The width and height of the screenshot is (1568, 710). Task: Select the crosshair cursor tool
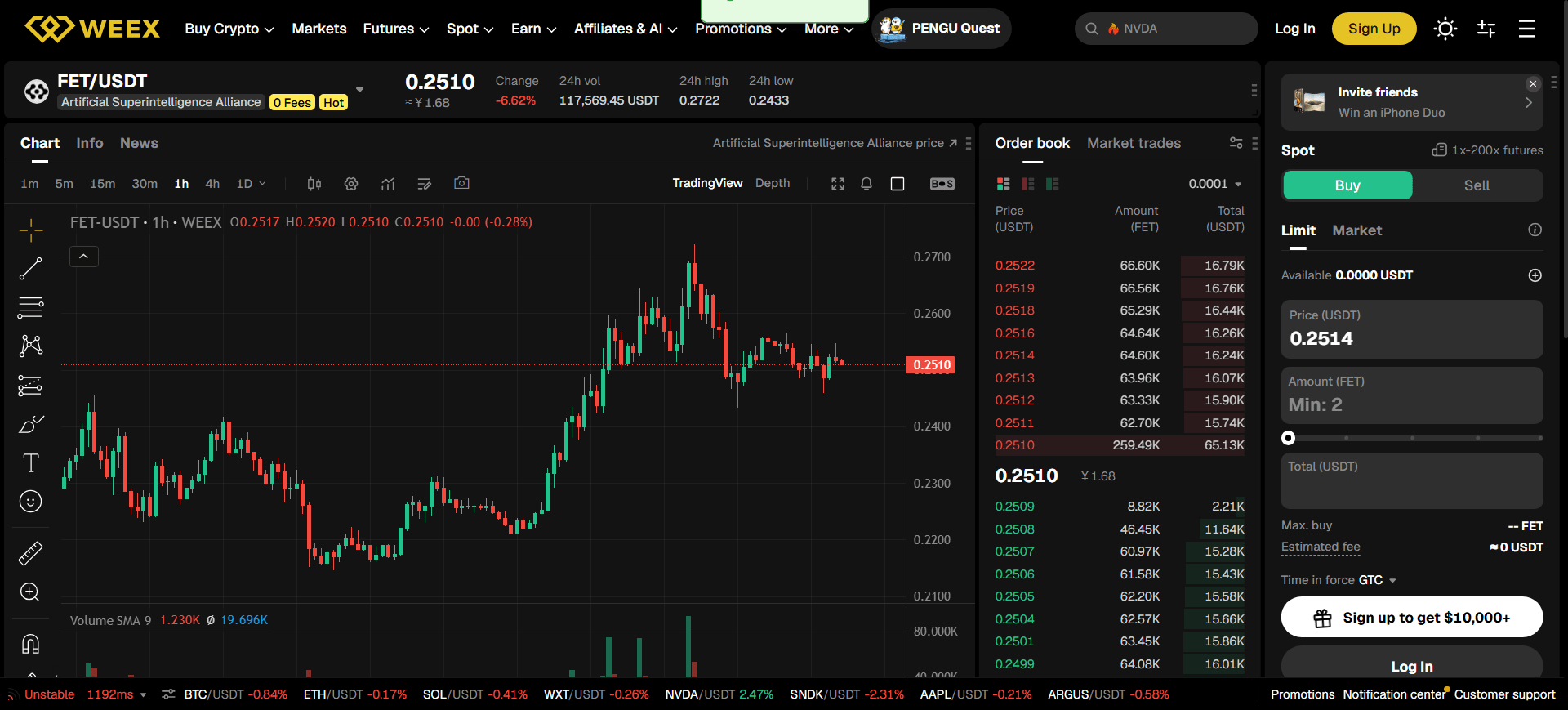(x=31, y=230)
